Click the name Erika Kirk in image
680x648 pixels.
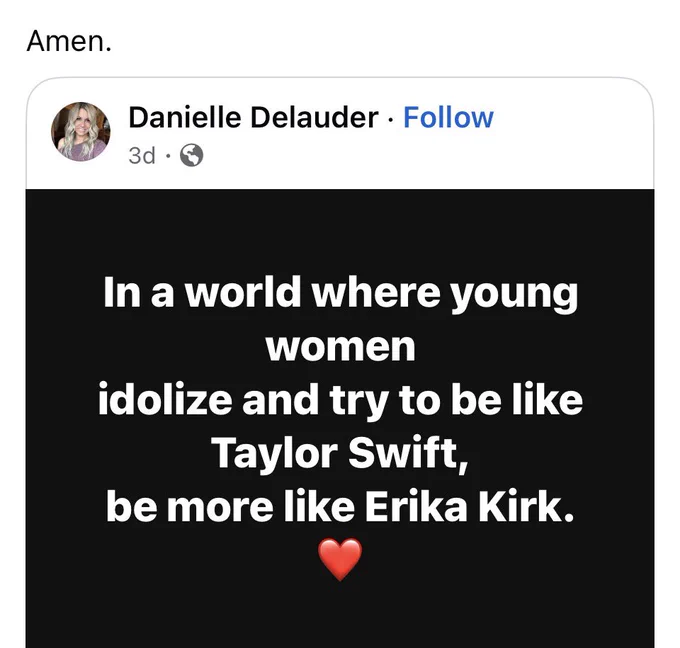469,507
